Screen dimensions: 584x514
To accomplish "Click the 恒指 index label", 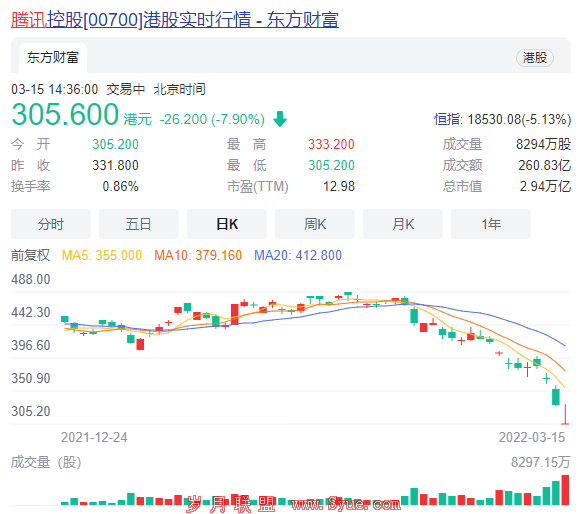I will (x=447, y=120).
